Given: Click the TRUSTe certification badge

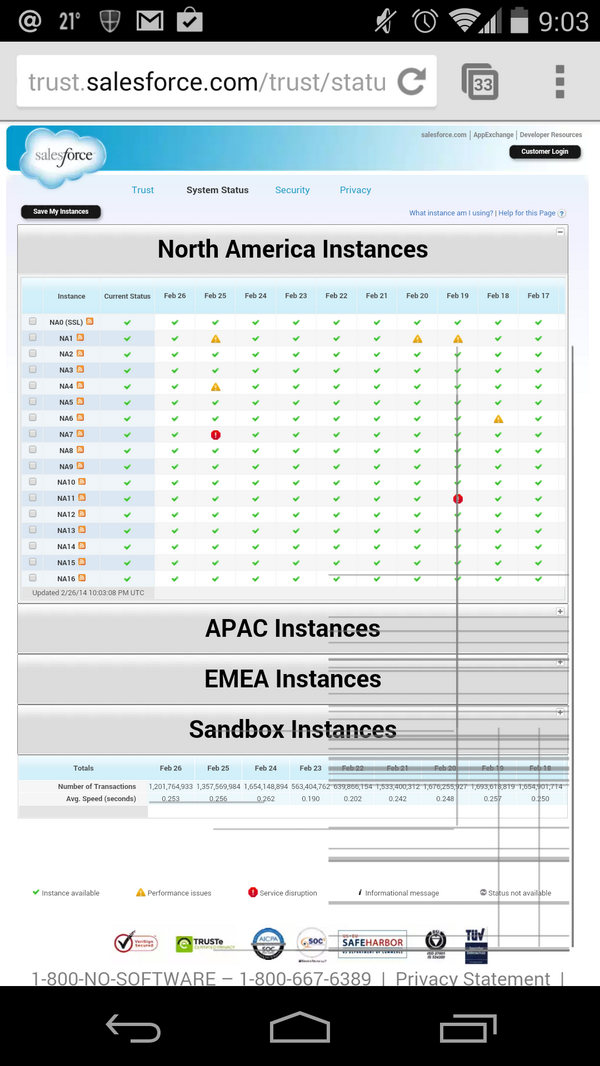Looking at the screenshot, I should tap(205, 943).
